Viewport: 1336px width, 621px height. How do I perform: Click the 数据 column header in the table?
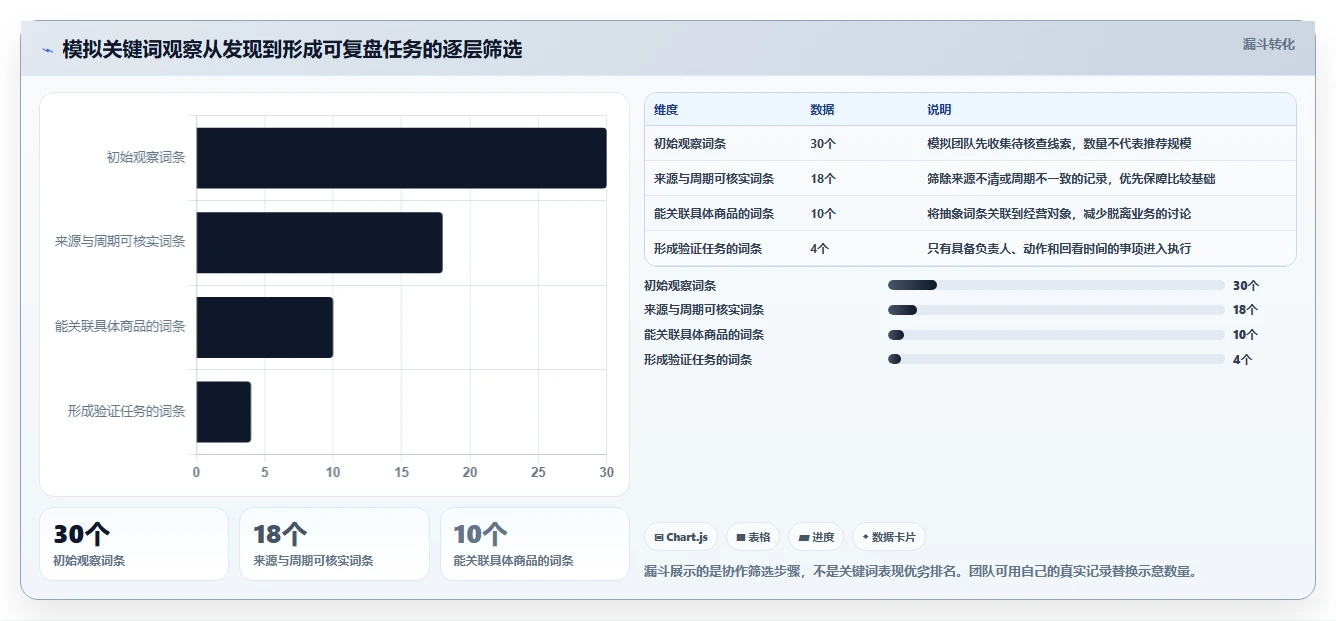(822, 110)
